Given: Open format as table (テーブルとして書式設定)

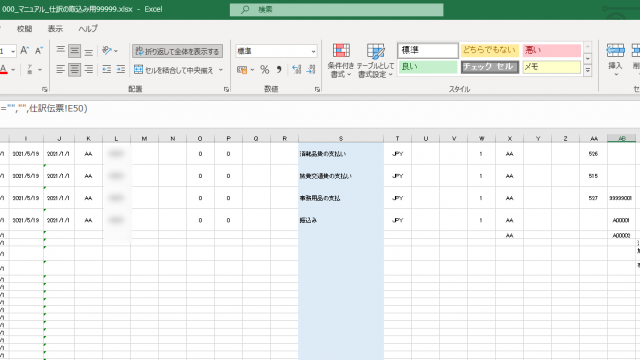Looking at the screenshot, I should (x=376, y=60).
